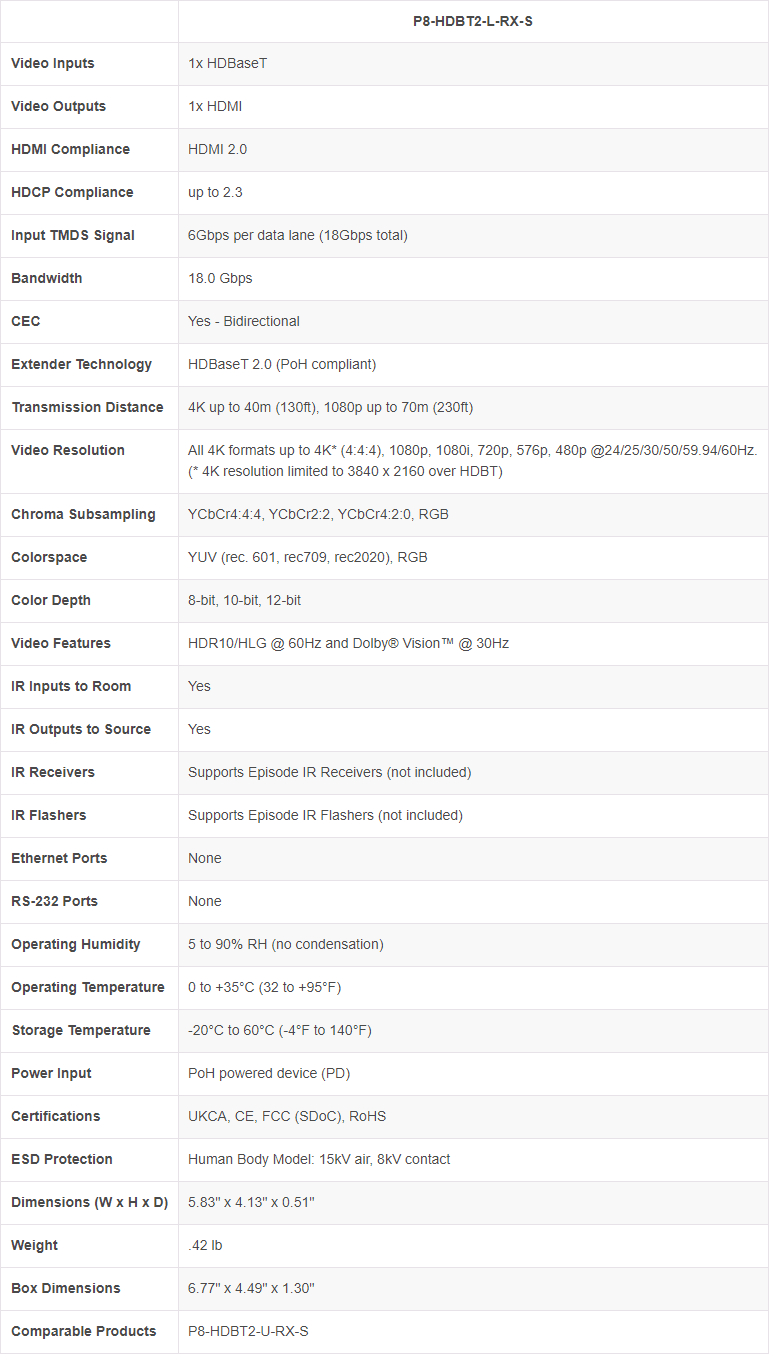The height and width of the screenshot is (1354, 769).
Task: Select the Chroma Subsampling label
Action: [83, 514]
